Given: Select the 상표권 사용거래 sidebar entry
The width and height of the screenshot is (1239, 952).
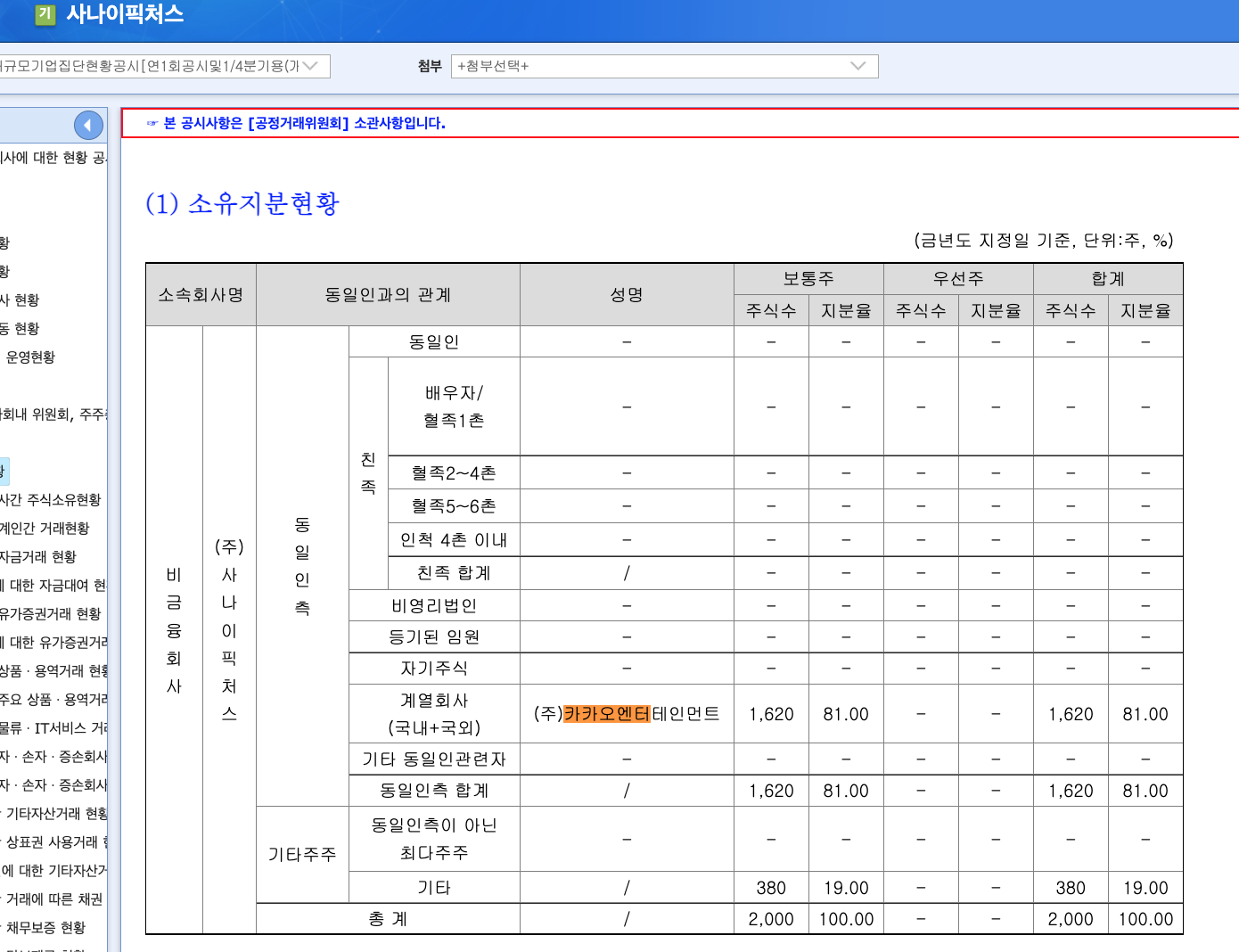Looking at the screenshot, I should tap(56, 842).
